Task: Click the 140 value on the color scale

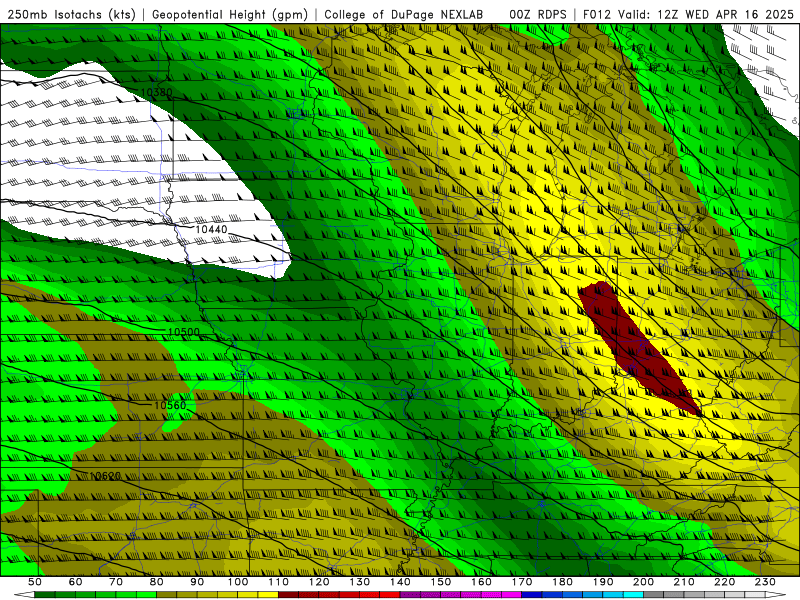Action: 400,582
